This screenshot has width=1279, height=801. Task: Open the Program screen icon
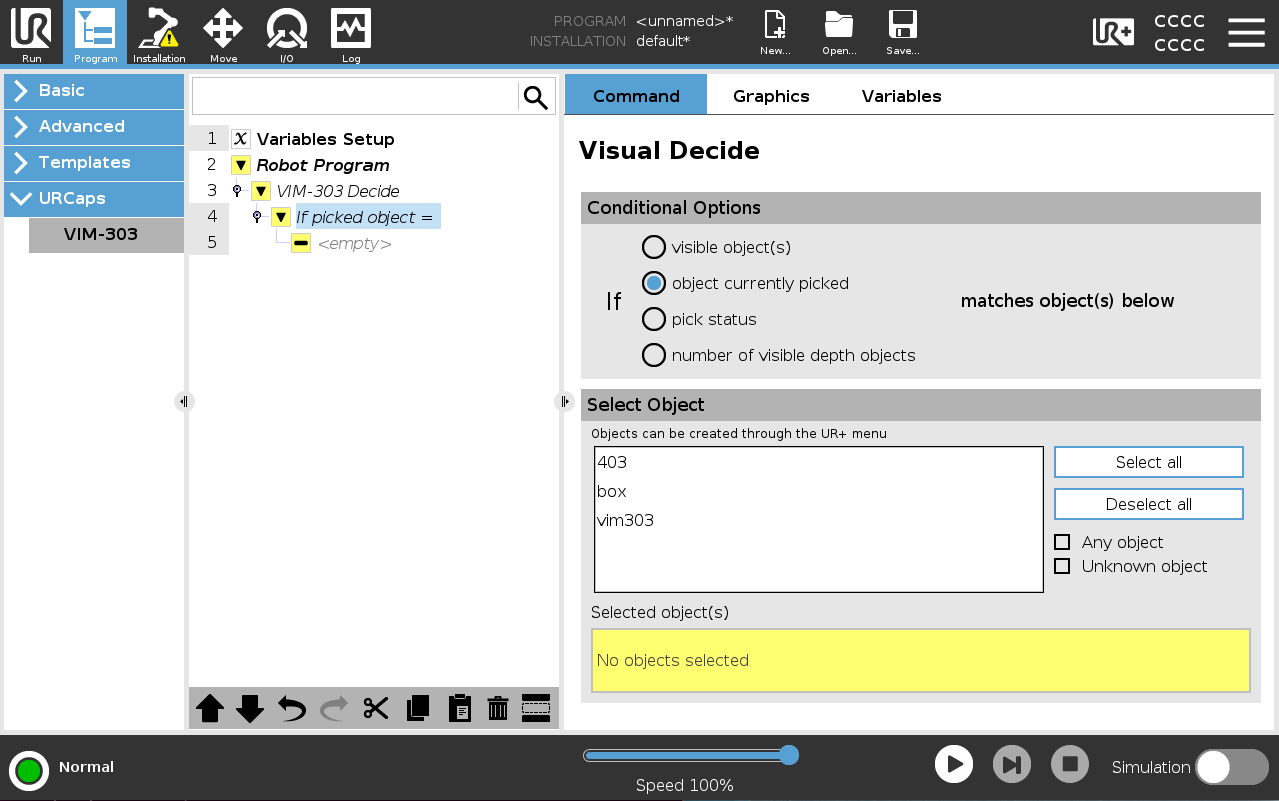coord(95,32)
